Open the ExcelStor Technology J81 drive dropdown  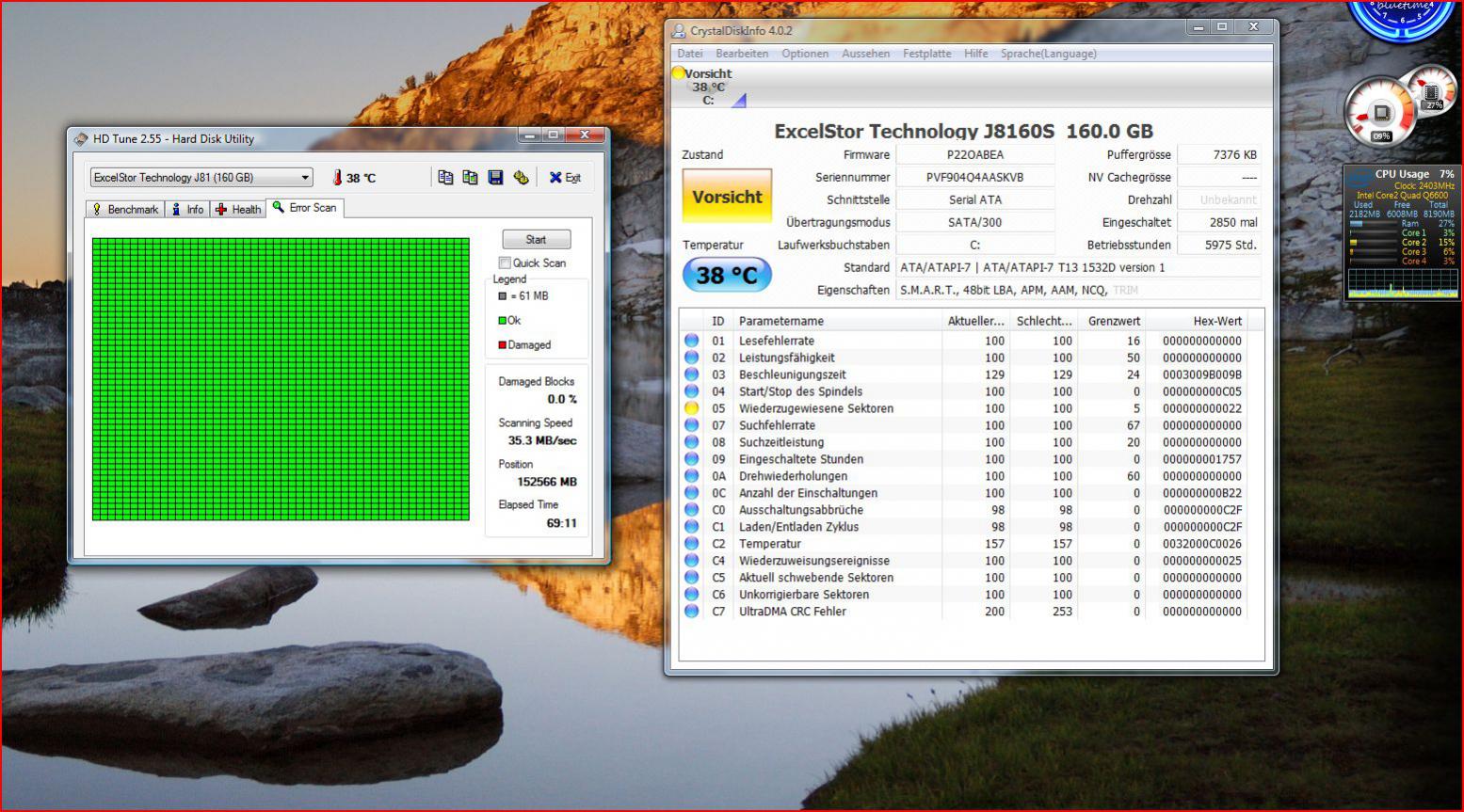coord(201,177)
